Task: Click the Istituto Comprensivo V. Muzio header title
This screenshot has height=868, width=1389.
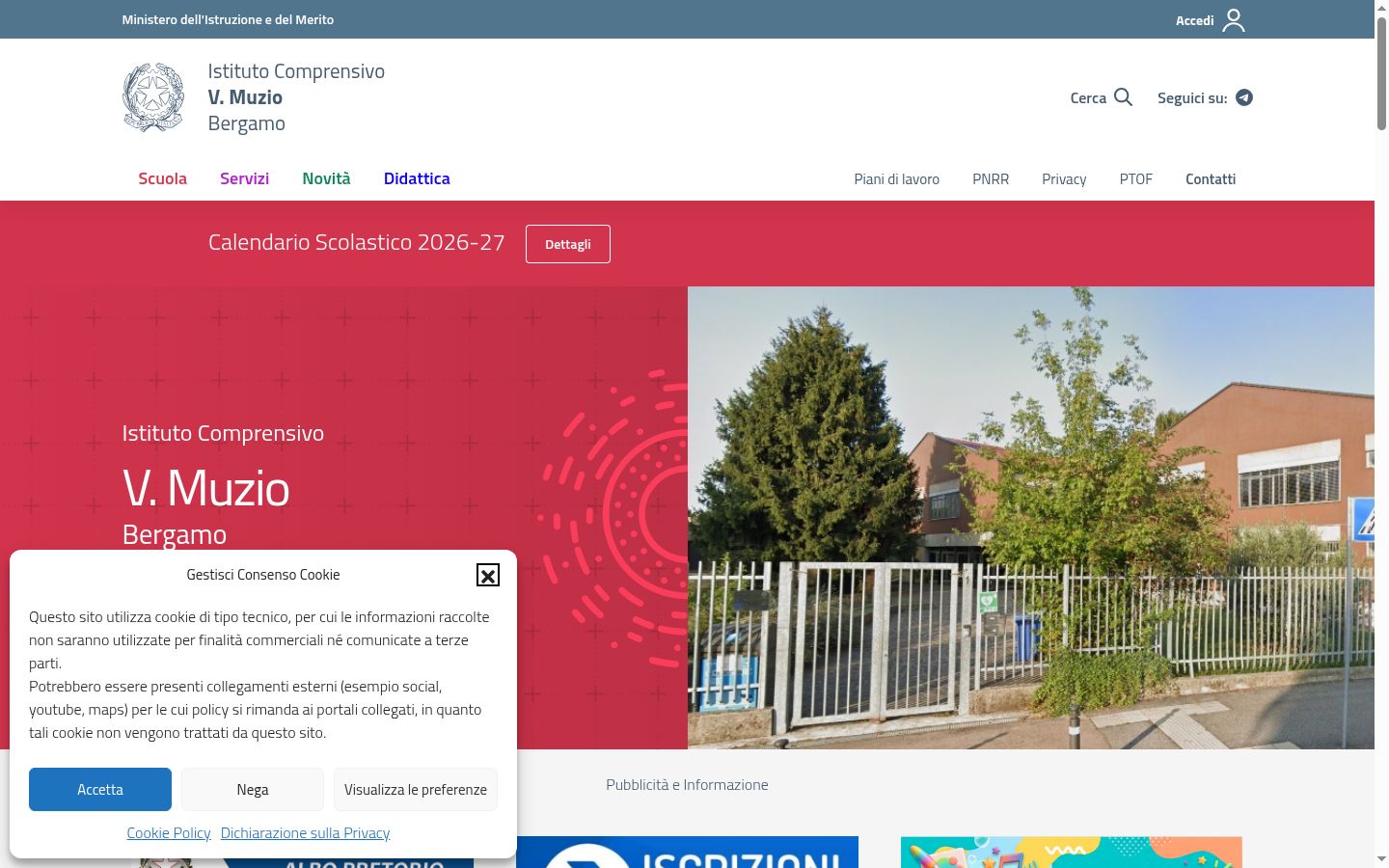Action: (296, 97)
